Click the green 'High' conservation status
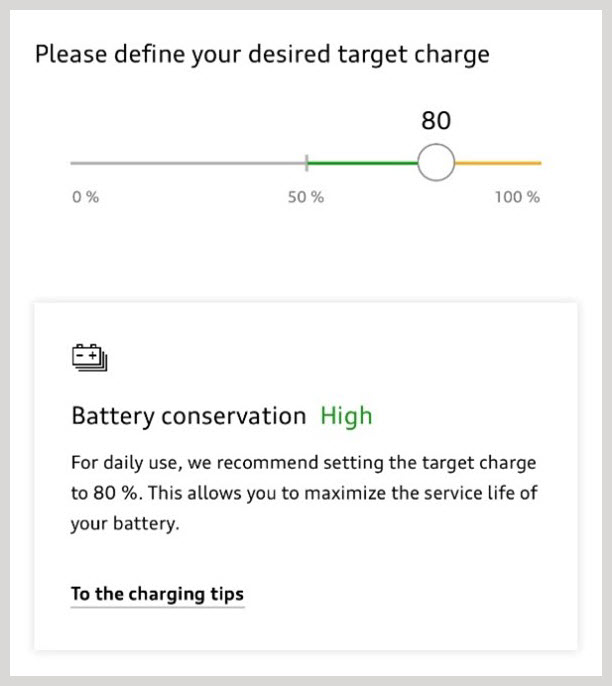The width and height of the screenshot is (612, 686). click(x=346, y=416)
